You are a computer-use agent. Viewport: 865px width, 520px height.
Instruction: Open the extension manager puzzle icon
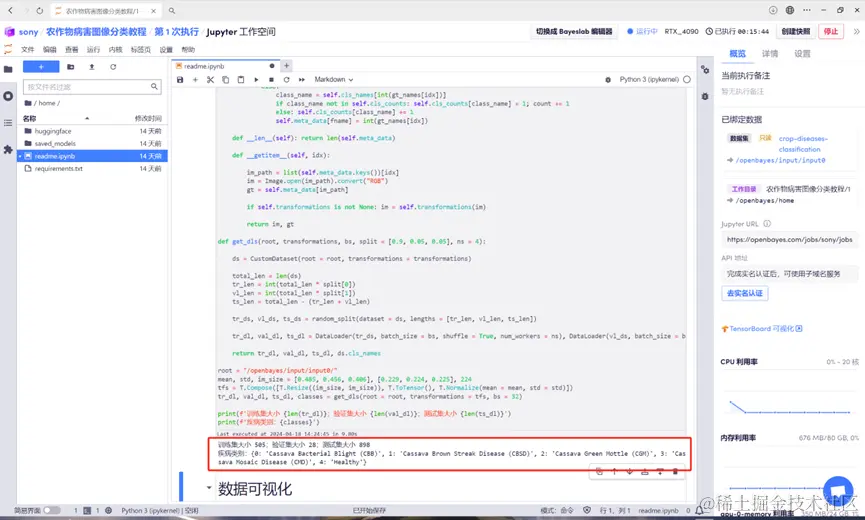(x=8, y=149)
